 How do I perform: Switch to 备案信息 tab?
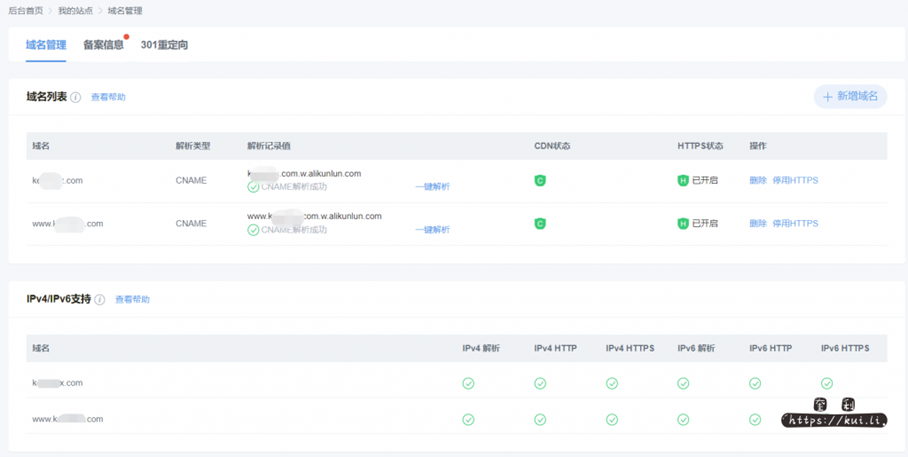point(104,45)
